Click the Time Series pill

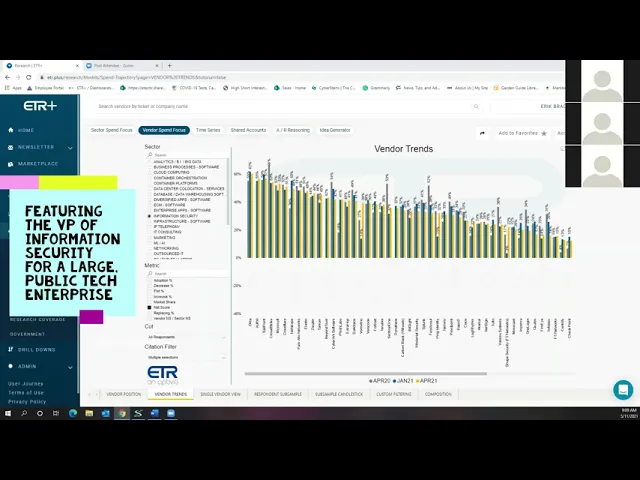(208, 130)
